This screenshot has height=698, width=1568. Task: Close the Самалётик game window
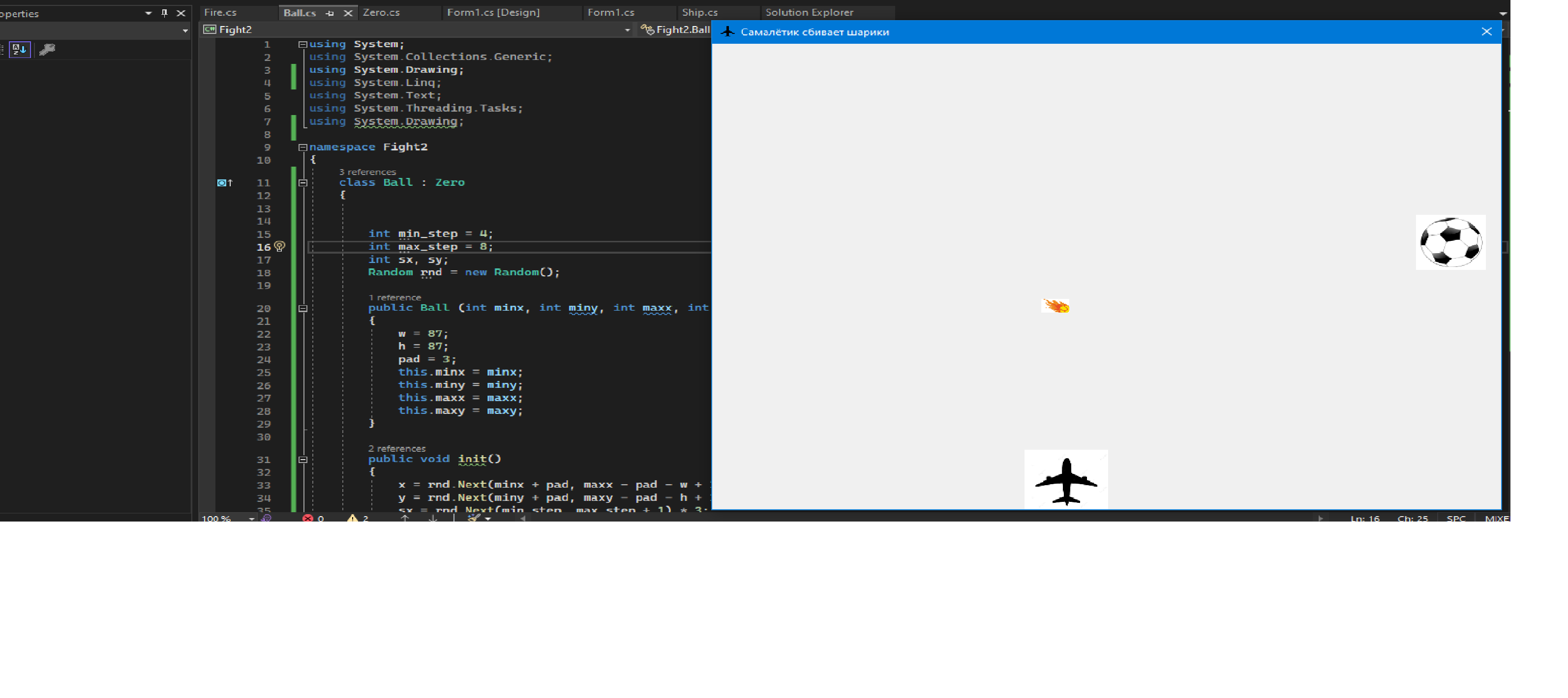pos(1486,31)
